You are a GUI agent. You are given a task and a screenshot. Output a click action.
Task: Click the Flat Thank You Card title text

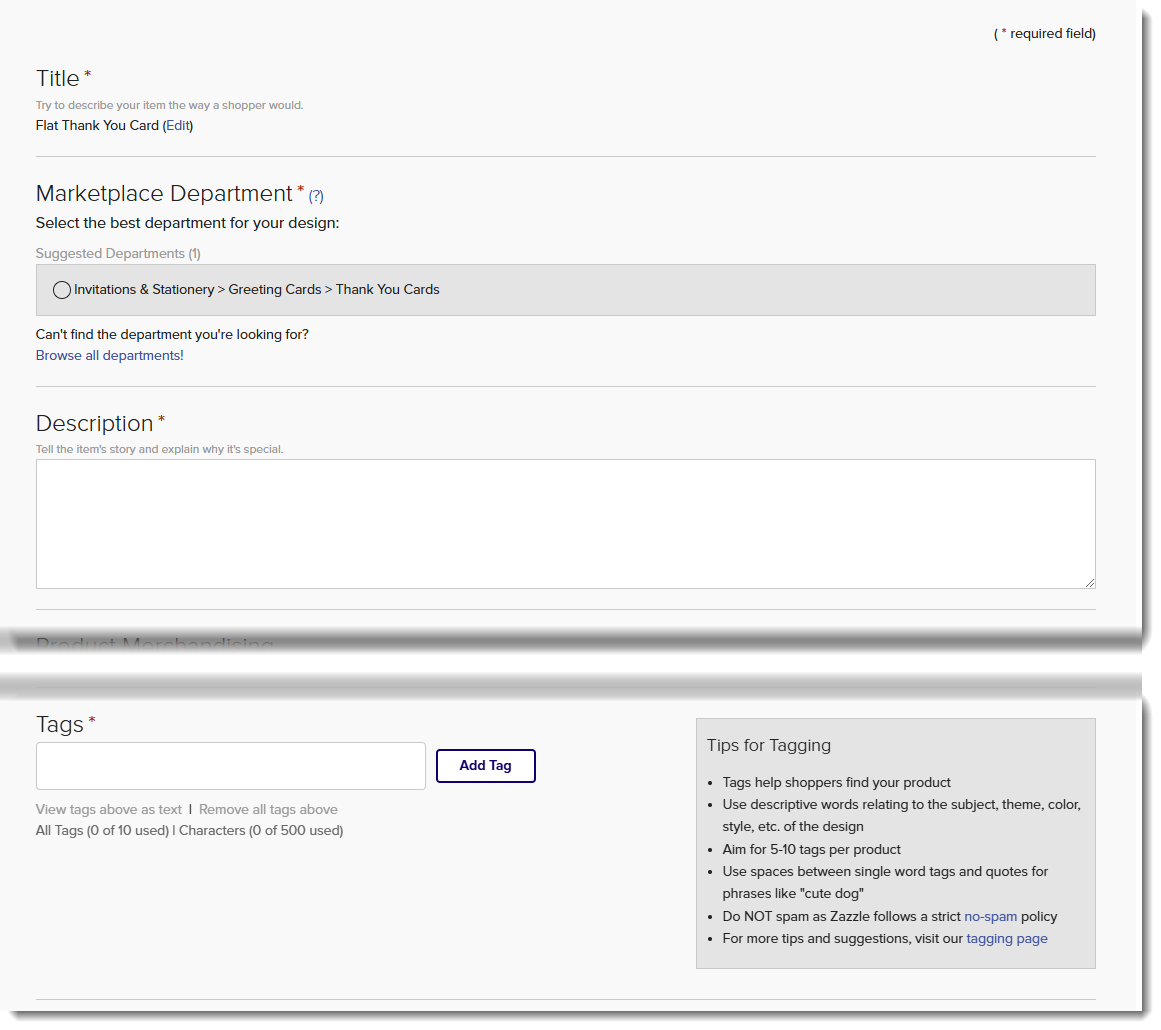coord(97,126)
